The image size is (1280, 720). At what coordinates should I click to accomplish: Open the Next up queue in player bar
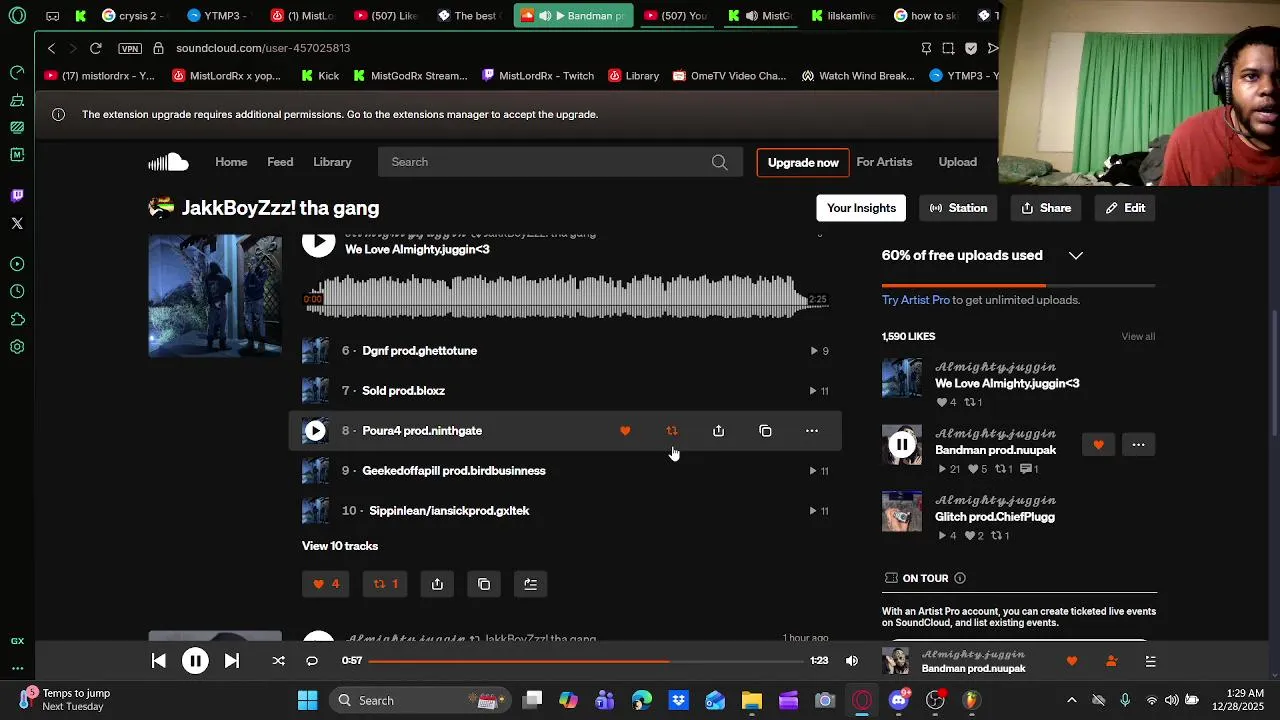(1150, 661)
